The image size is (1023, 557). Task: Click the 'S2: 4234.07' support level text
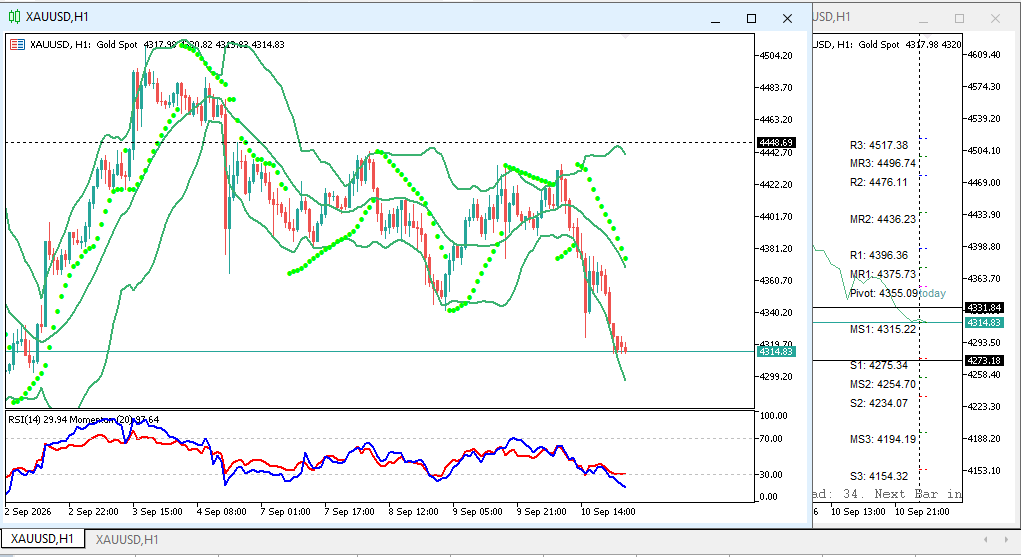click(879, 403)
